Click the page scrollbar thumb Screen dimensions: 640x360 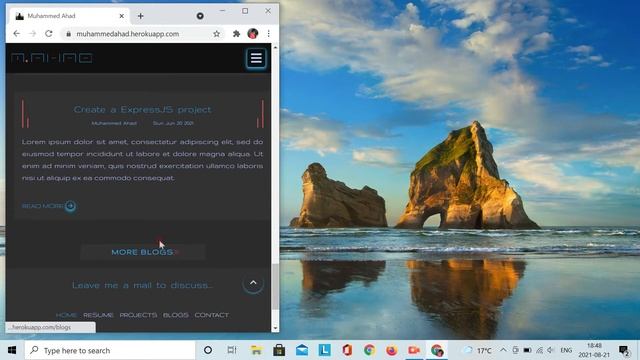point(275,287)
